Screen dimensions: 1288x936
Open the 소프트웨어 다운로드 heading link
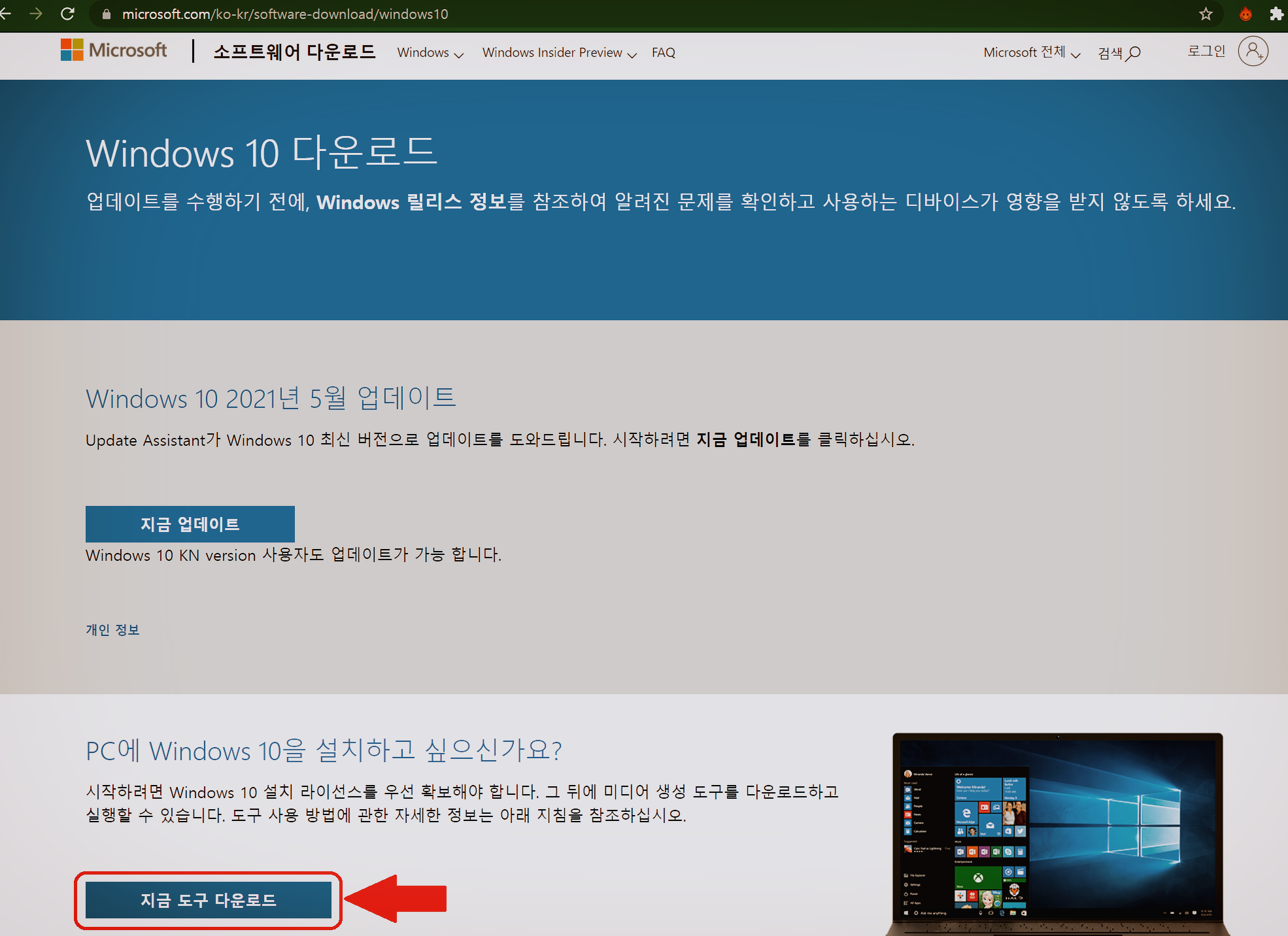click(294, 52)
